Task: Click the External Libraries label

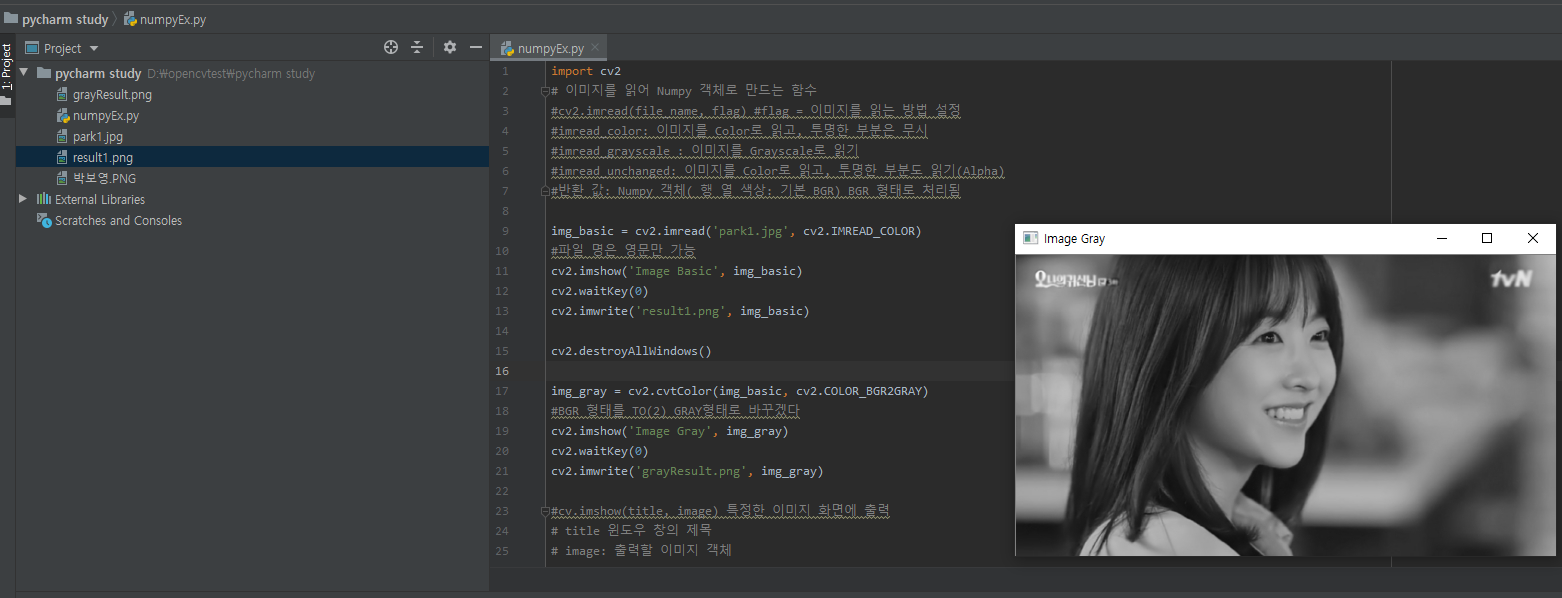Action: point(100,199)
